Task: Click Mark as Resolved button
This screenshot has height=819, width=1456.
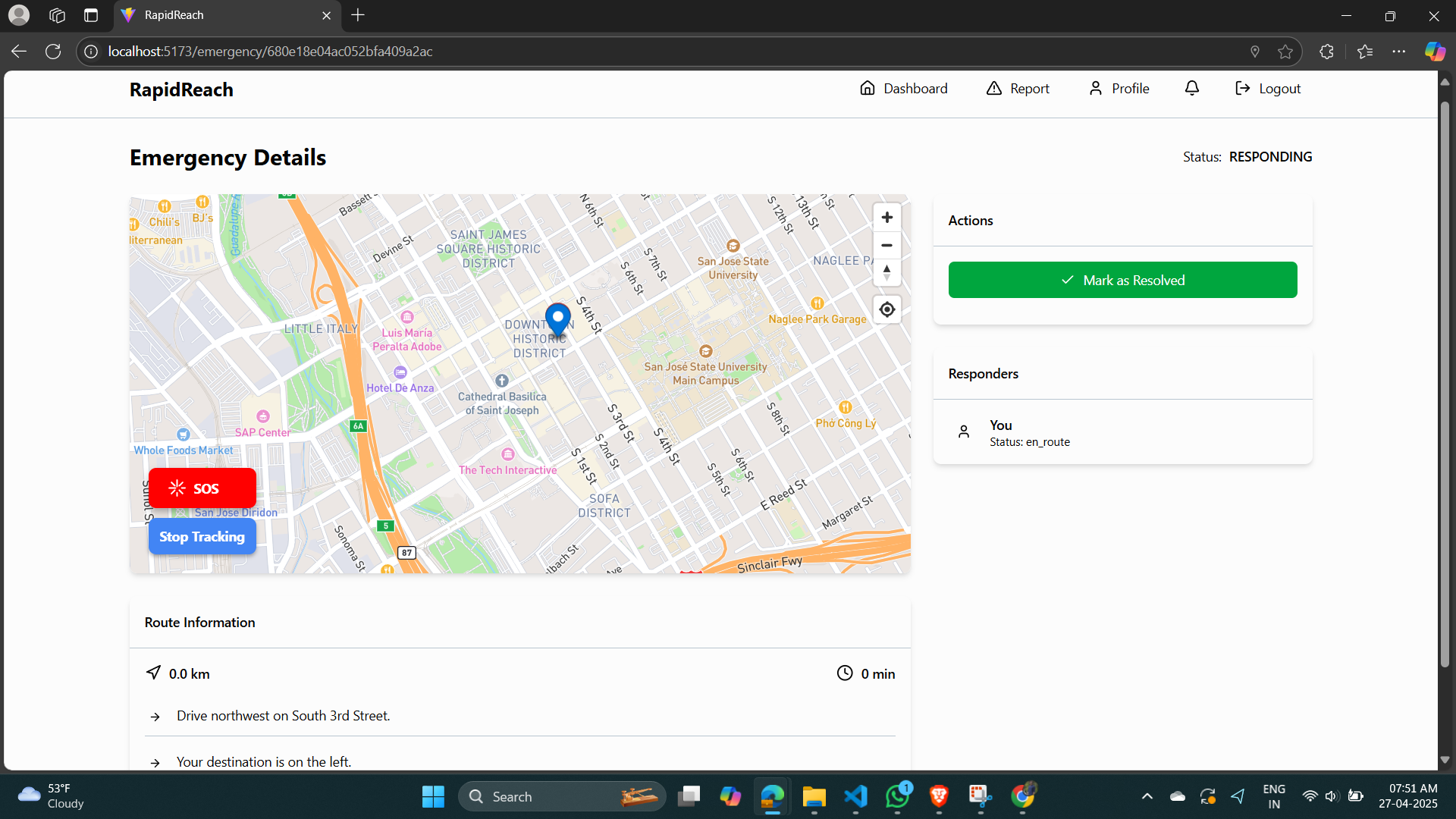Action: pyautogui.click(x=1122, y=280)
